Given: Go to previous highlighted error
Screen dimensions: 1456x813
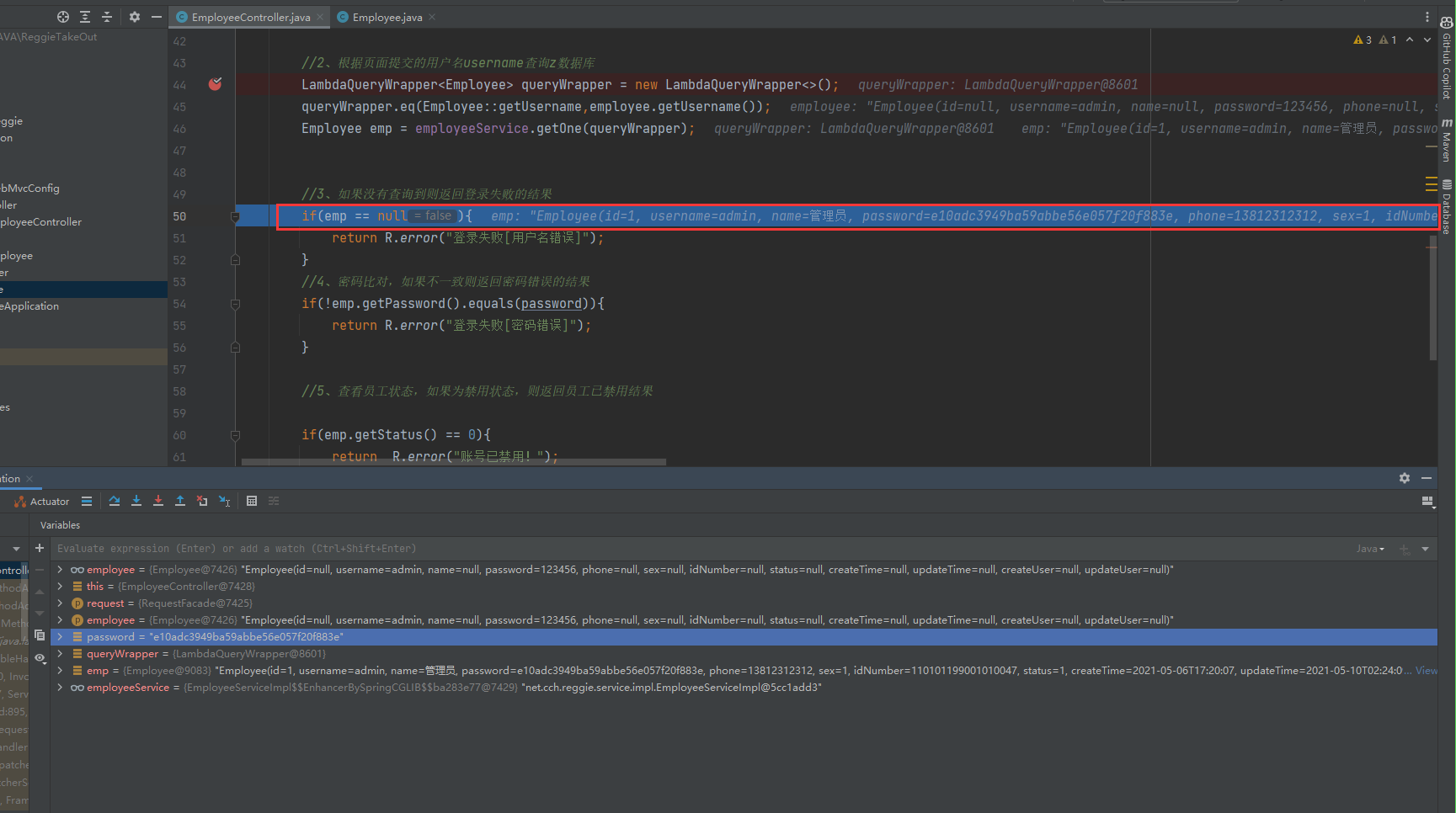Looking at the screenshot, I should 1410,40.
